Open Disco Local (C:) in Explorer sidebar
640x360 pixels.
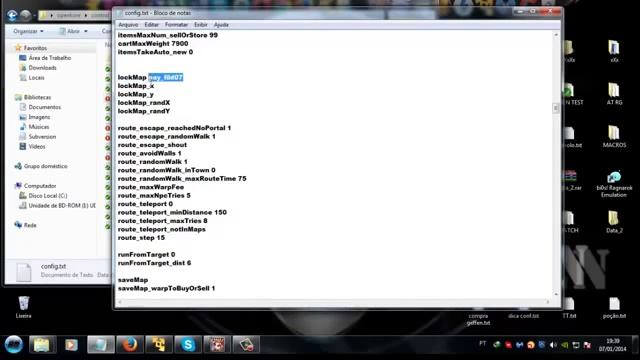[x=48, y=196]
